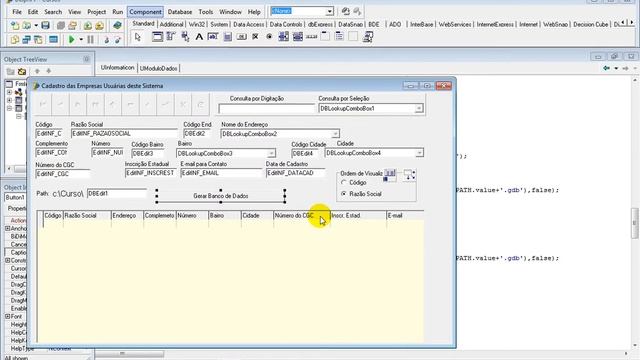Click the Save current desktop icon
Viewport: 640px width, 360px height.
point(346,11)
